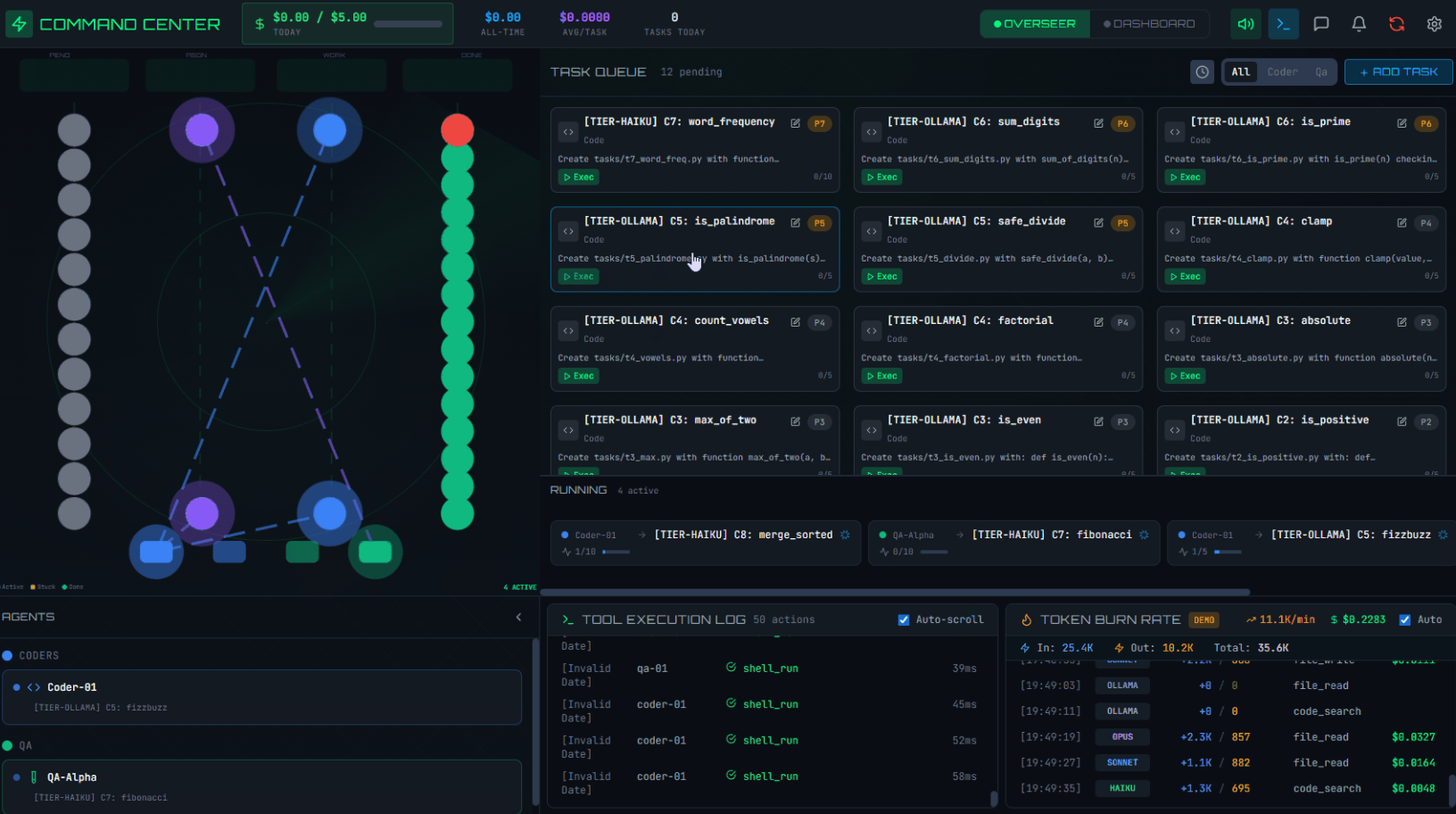Viewport: 1456px width, 814px height.
Task: Edit the C3: max_of_two task
Action: (x=795, y=421)
